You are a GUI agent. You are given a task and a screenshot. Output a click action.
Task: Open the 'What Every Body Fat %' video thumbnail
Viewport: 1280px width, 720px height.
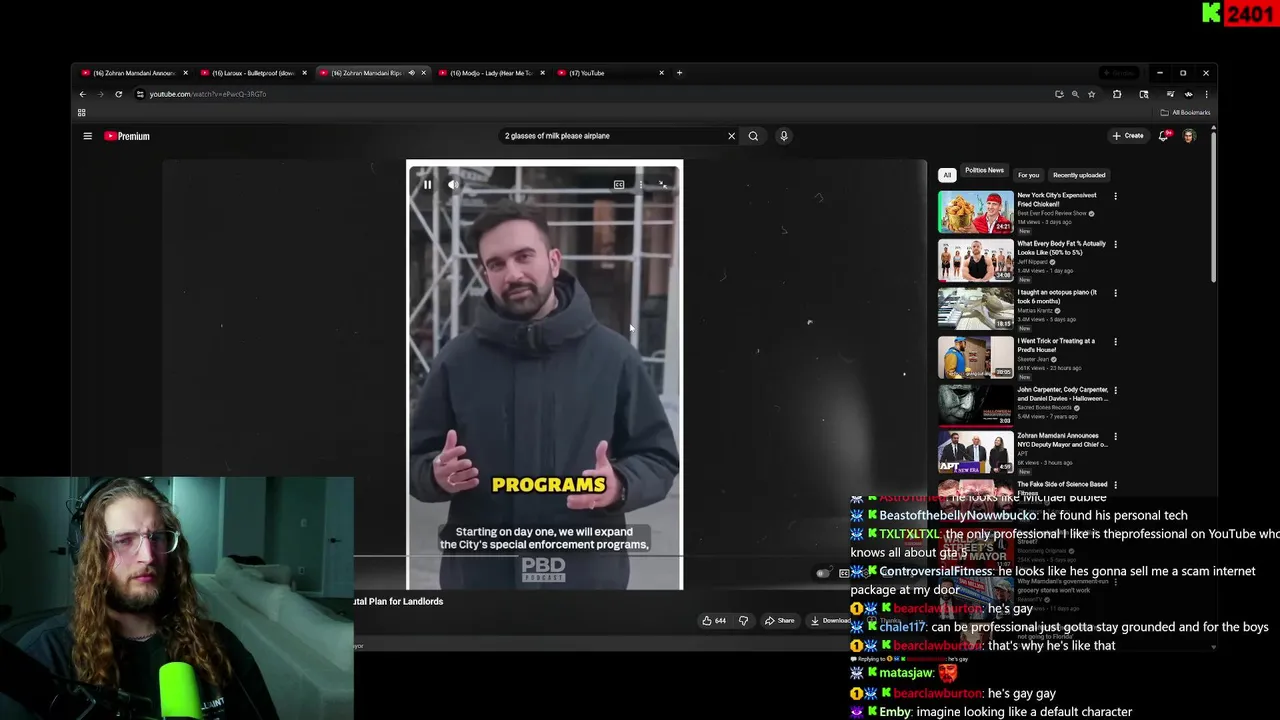(x=975, y=260)
